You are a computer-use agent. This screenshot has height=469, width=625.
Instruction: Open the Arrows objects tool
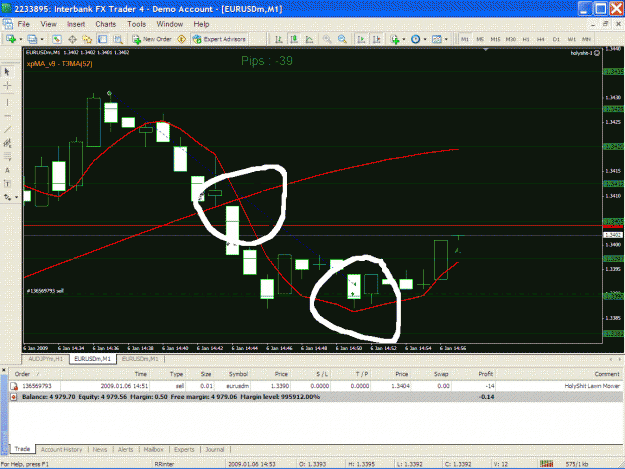(7, 197)
